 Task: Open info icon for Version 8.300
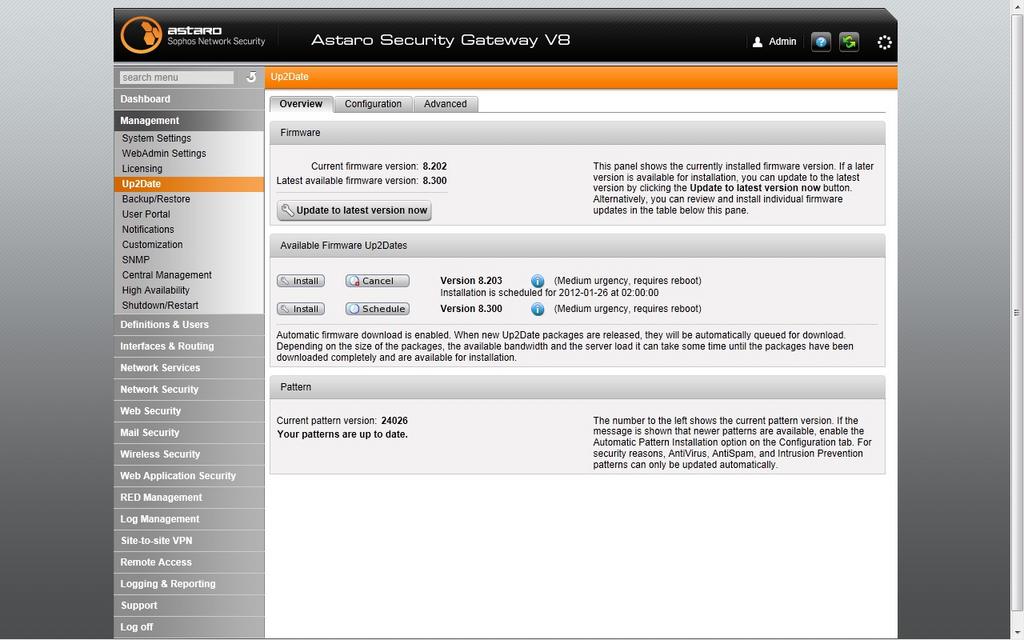tap(537, 309)
